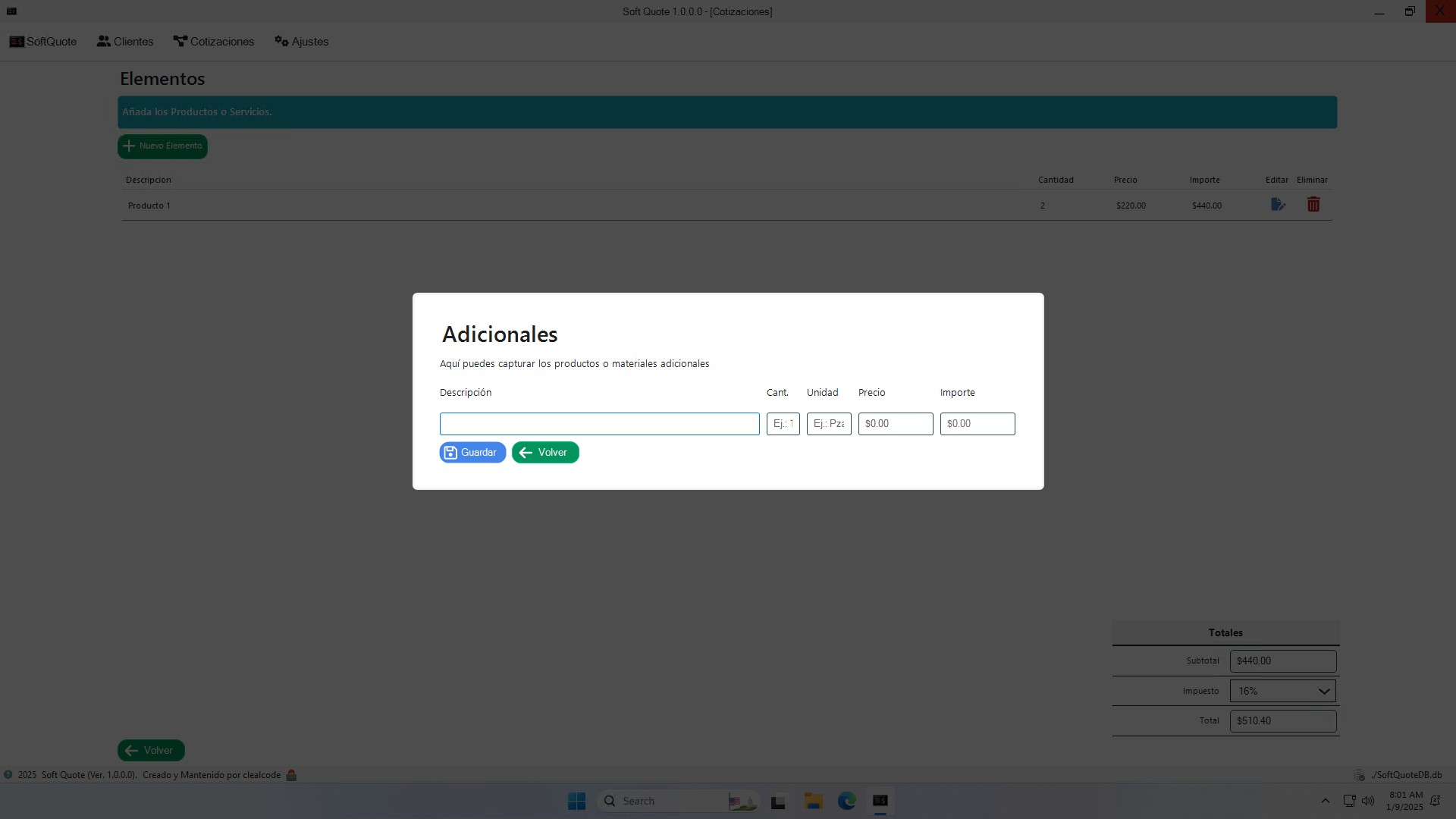
Task: Click the Nuevo Elemento button
Action: pyautogui.click(x=162, y=146)
